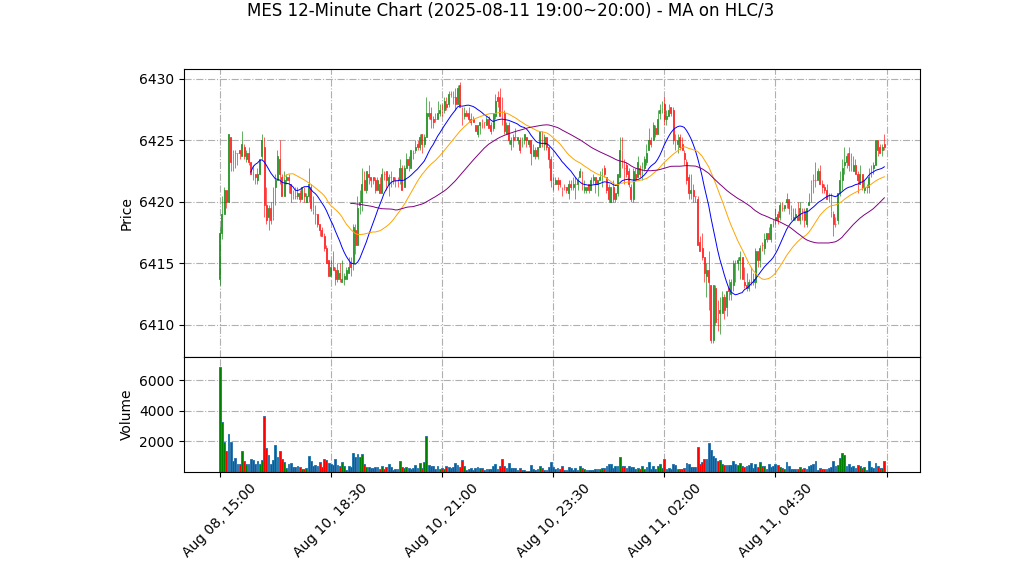This screenshot has width=1022, height=575.
Task: Select the 6410 price axis label
Action: pos(156,325)
